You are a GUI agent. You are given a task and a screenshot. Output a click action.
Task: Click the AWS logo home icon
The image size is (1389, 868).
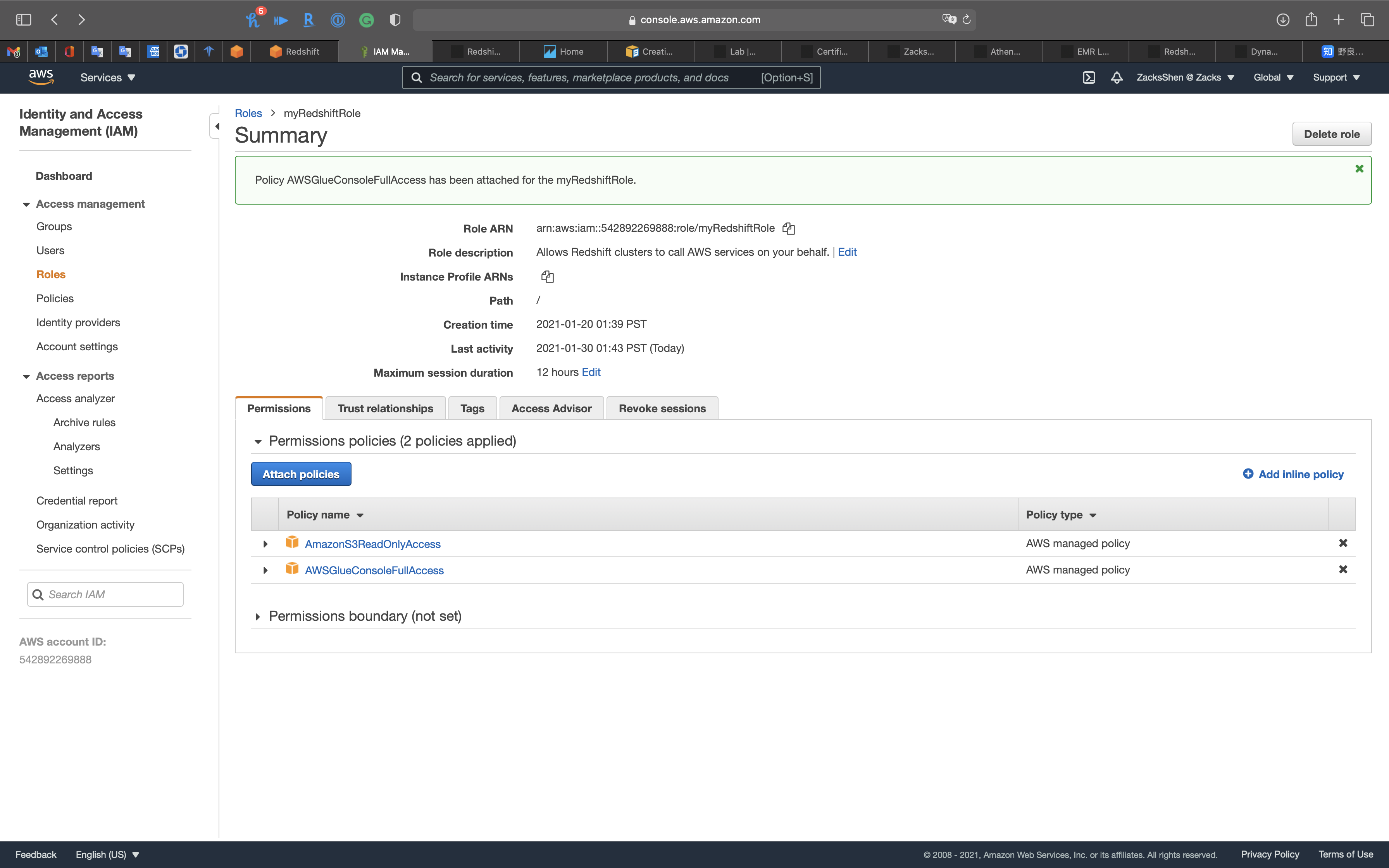pos(41,77)
